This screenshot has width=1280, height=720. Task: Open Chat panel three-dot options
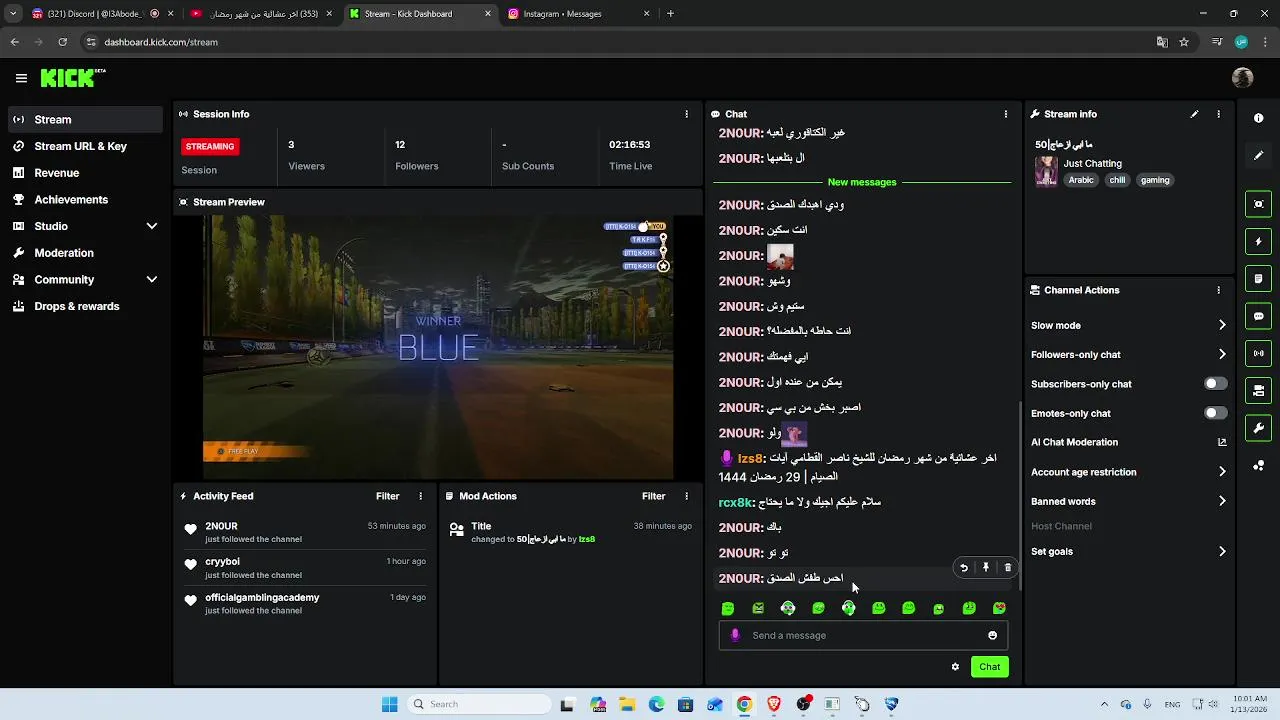pyautogui.click(x=1005, y=114)
